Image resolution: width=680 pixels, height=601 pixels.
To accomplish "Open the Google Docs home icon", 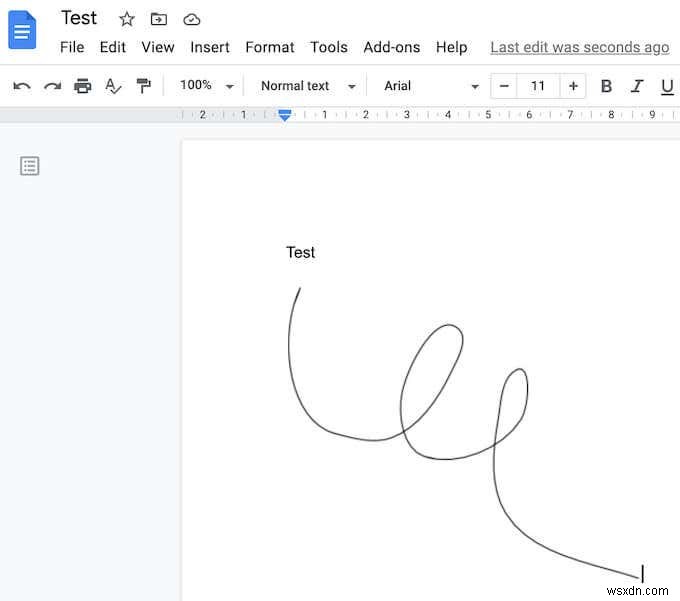I will (22, 30).
